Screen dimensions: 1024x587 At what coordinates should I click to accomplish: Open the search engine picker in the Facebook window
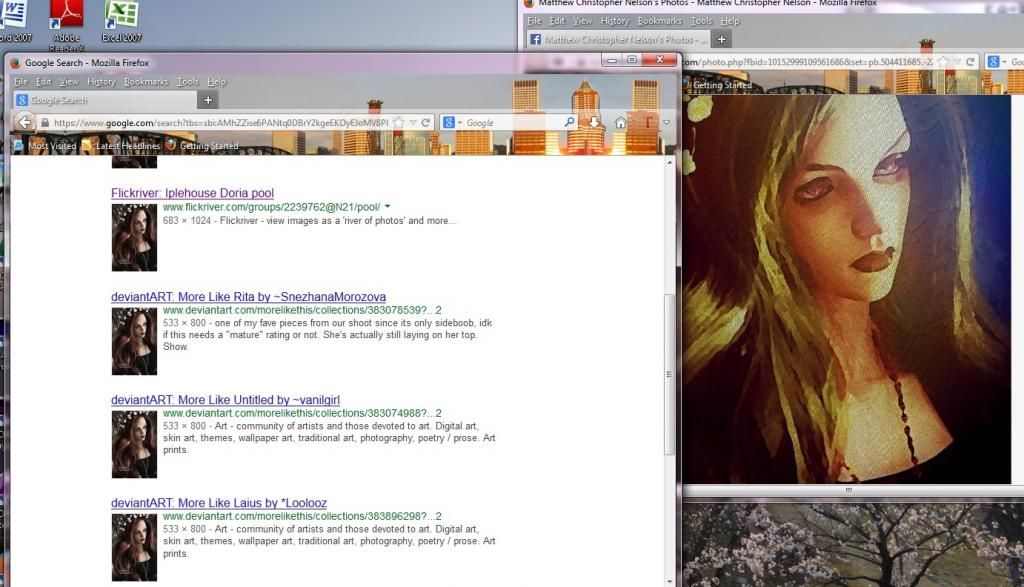pyautogui.click(x=996, y=62)
